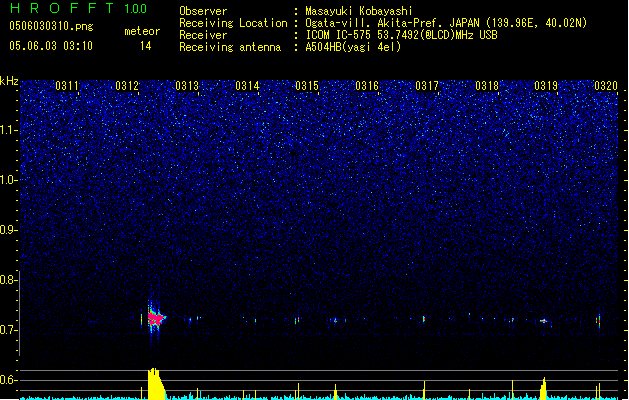Click the 0312 time marker
The height and width of the screenshot is (400, 629).
[x=127, y=86]
